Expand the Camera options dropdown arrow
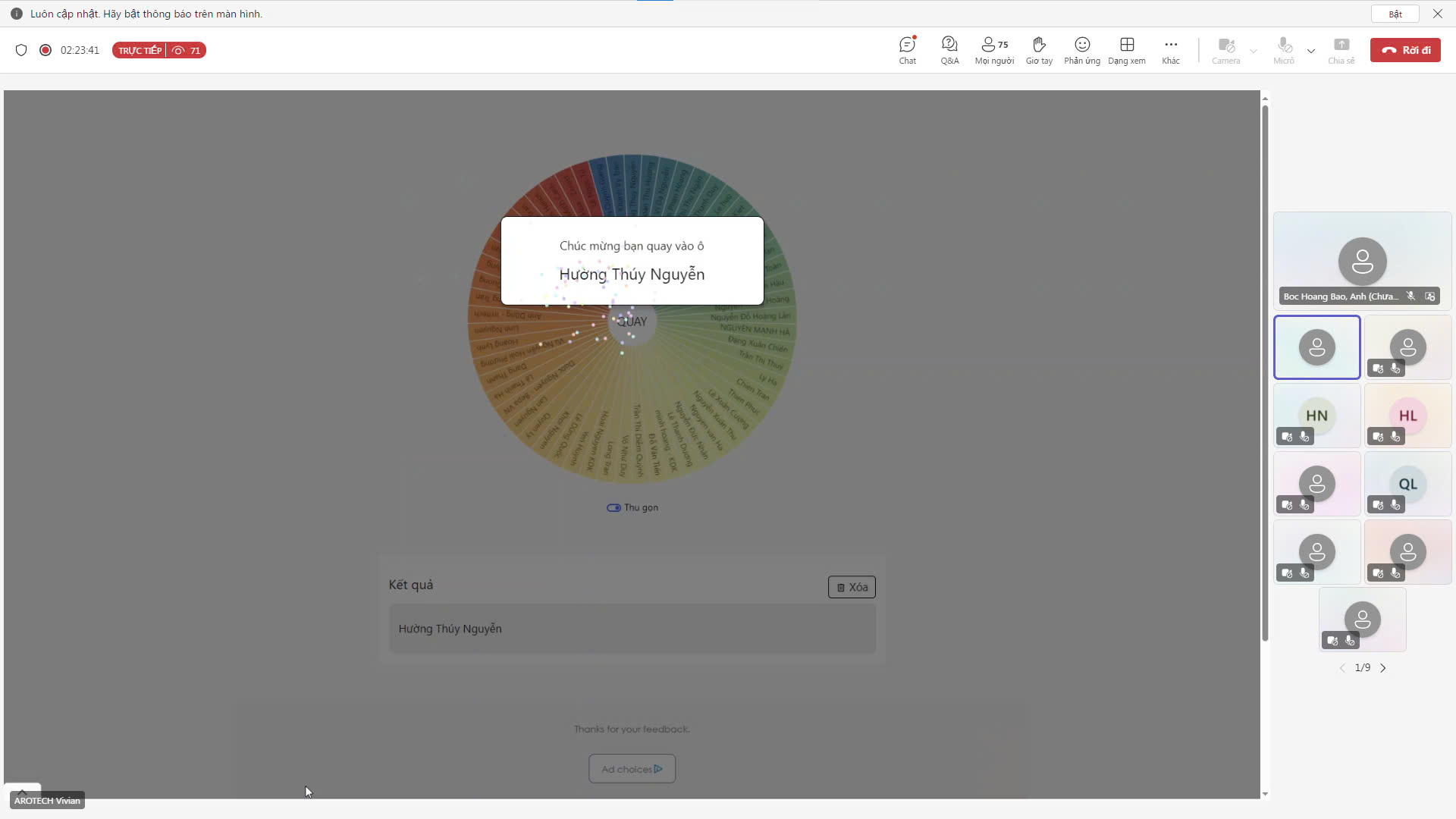The width and height of the screenshot is (1456, 819). point(1254,51)
